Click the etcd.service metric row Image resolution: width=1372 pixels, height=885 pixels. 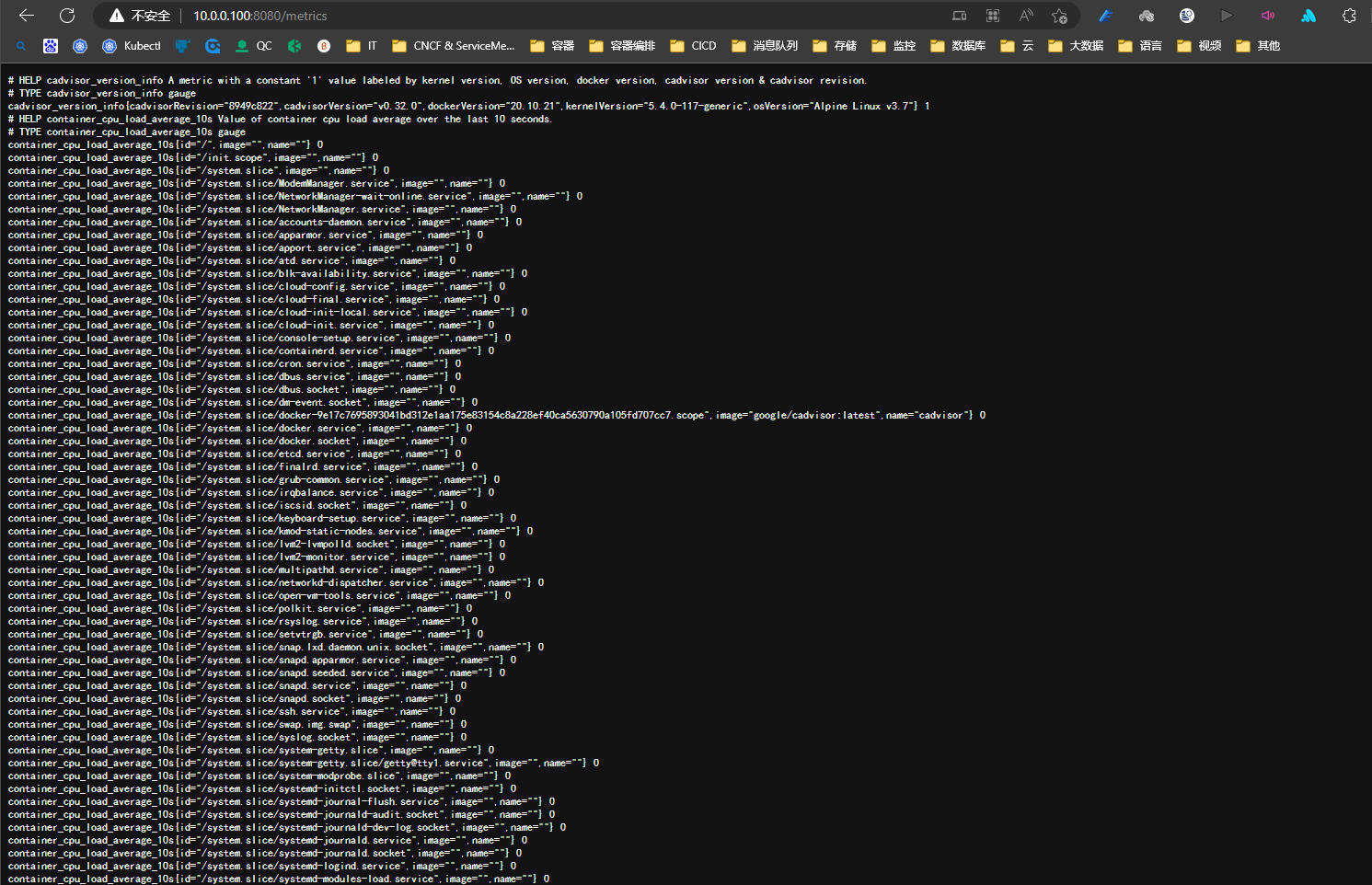(x=235, y=454)
